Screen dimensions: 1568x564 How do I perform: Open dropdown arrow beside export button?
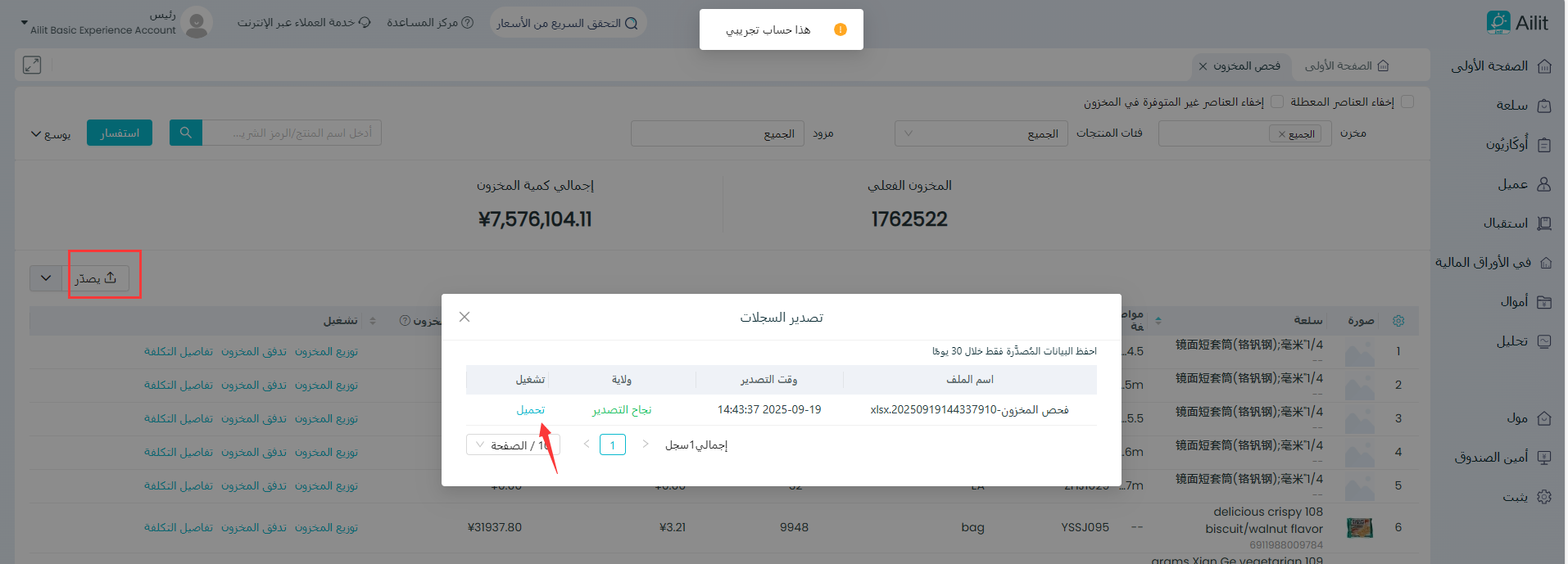pyautogui.click(x=46, y=278)
